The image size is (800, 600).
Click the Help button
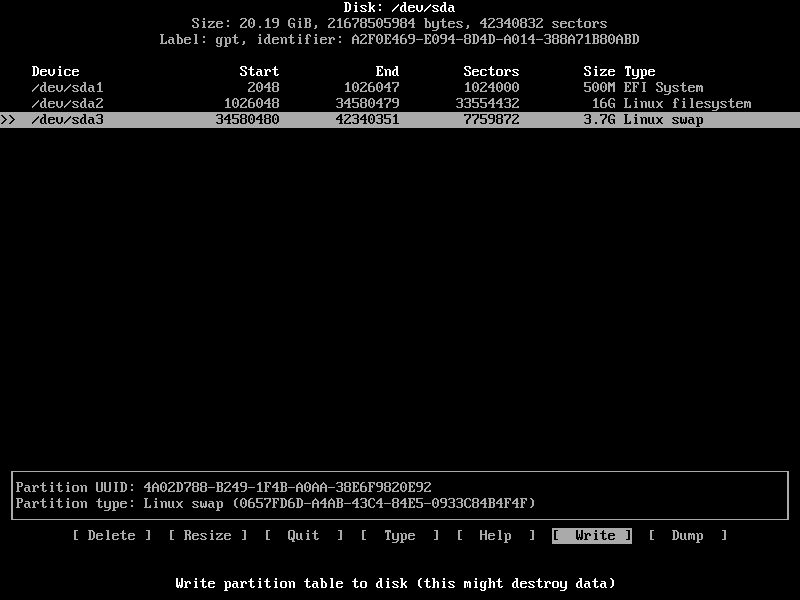495,535
